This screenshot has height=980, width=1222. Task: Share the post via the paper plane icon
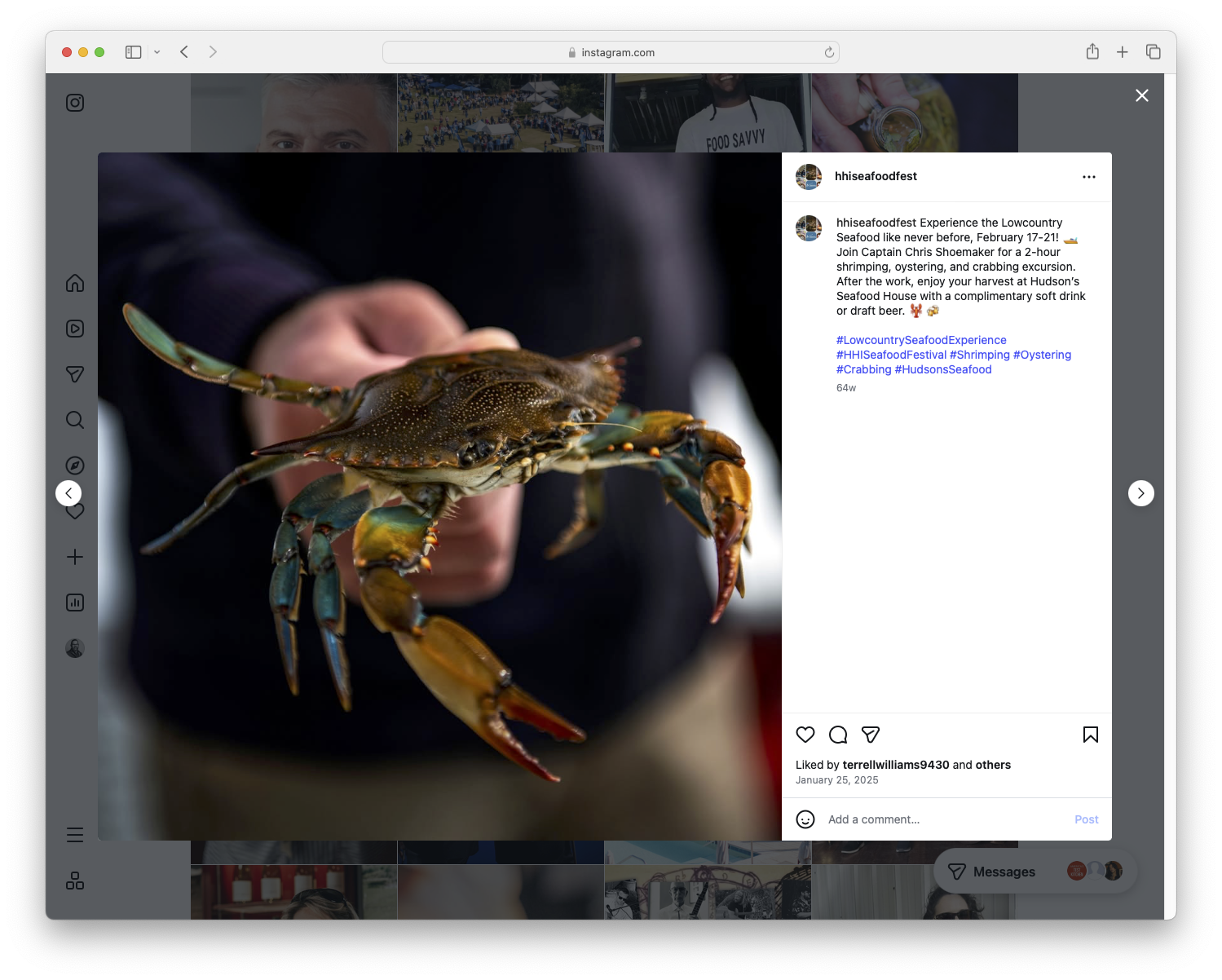coord(871,735)
